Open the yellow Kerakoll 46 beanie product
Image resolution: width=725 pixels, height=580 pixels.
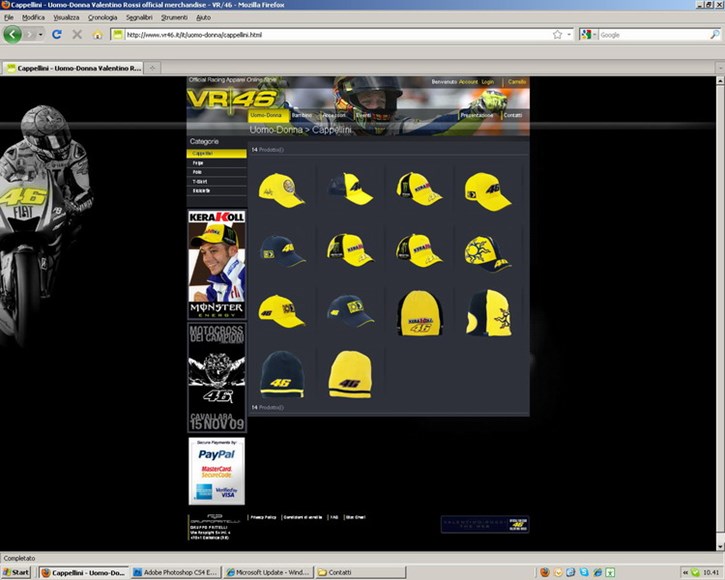click(419, 313)
